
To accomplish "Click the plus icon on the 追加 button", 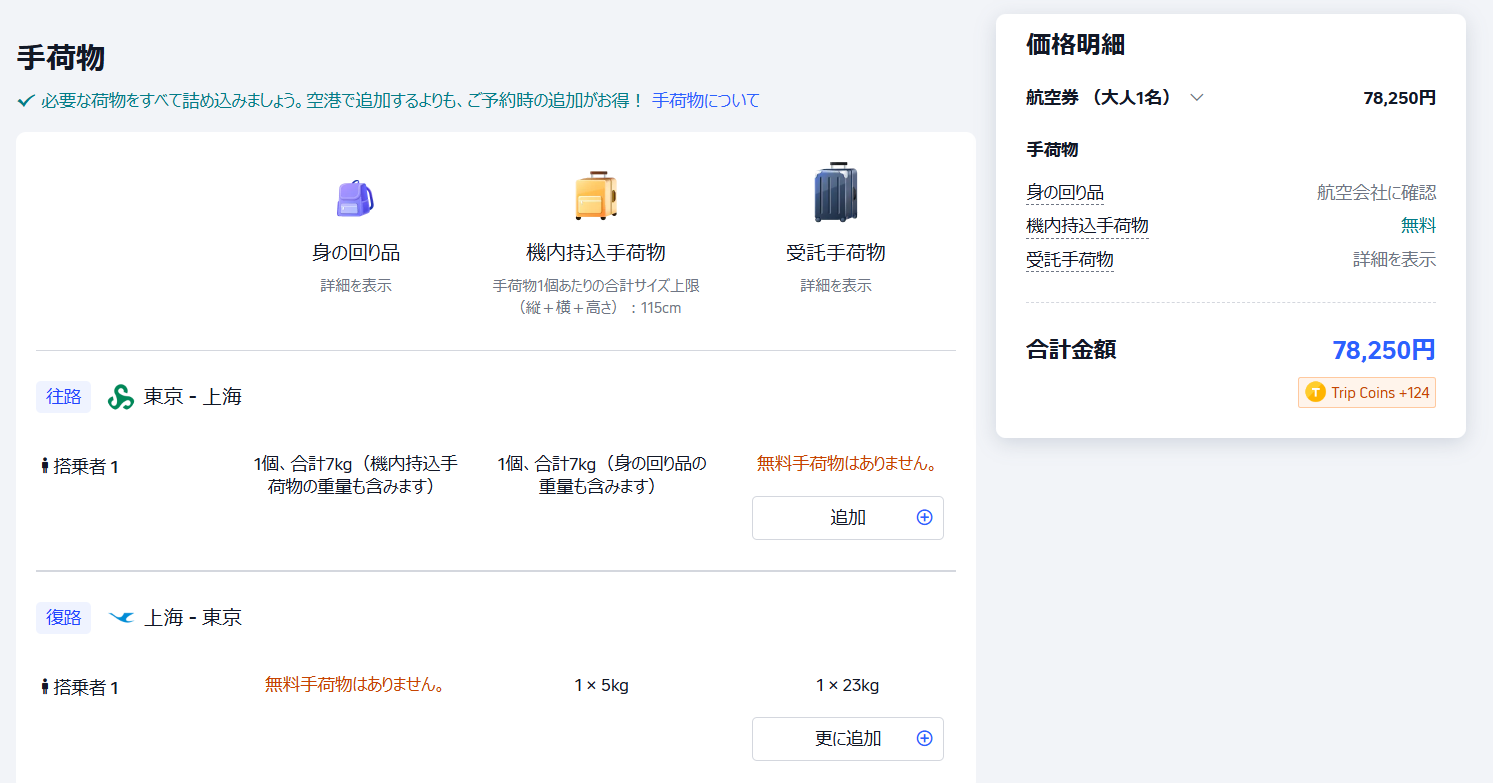I will [924, 518].
